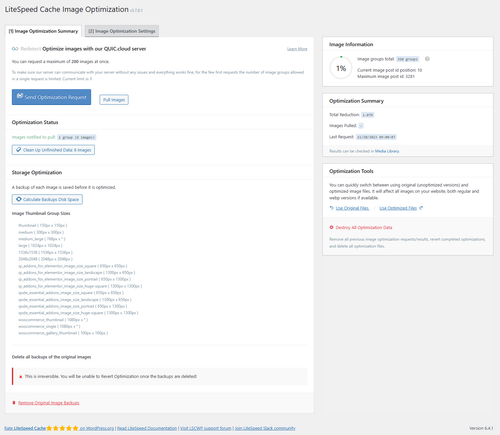Click the undo arrow icon before Use Original Files
This screenshot has width=500, height=435.
point(331,208)
